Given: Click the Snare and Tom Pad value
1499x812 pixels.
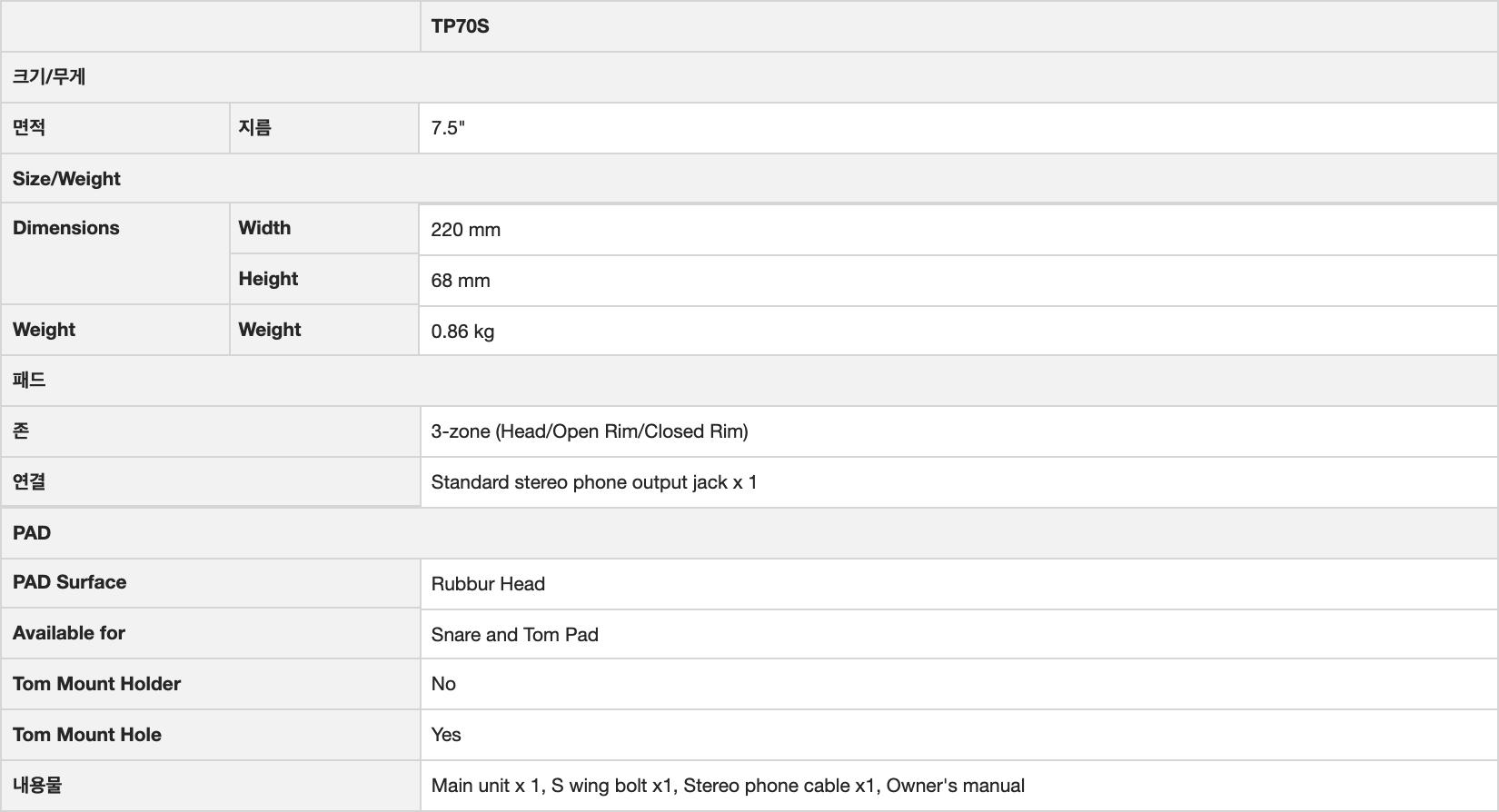Looking at the screenshot, I should [514, 635].
